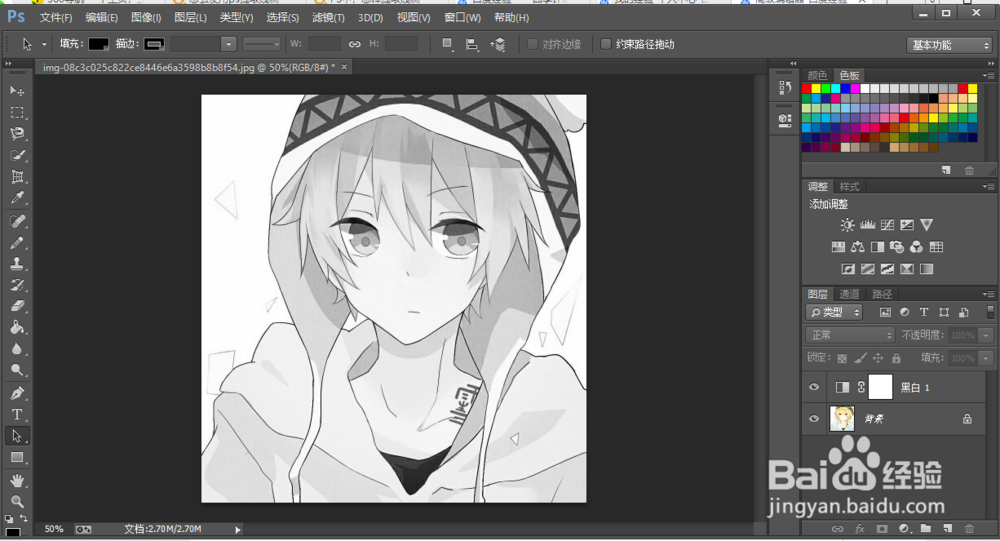Open the 窗口(W) menu
Image resolution: width=1000 pixels, height=541 pixels.
462,17
